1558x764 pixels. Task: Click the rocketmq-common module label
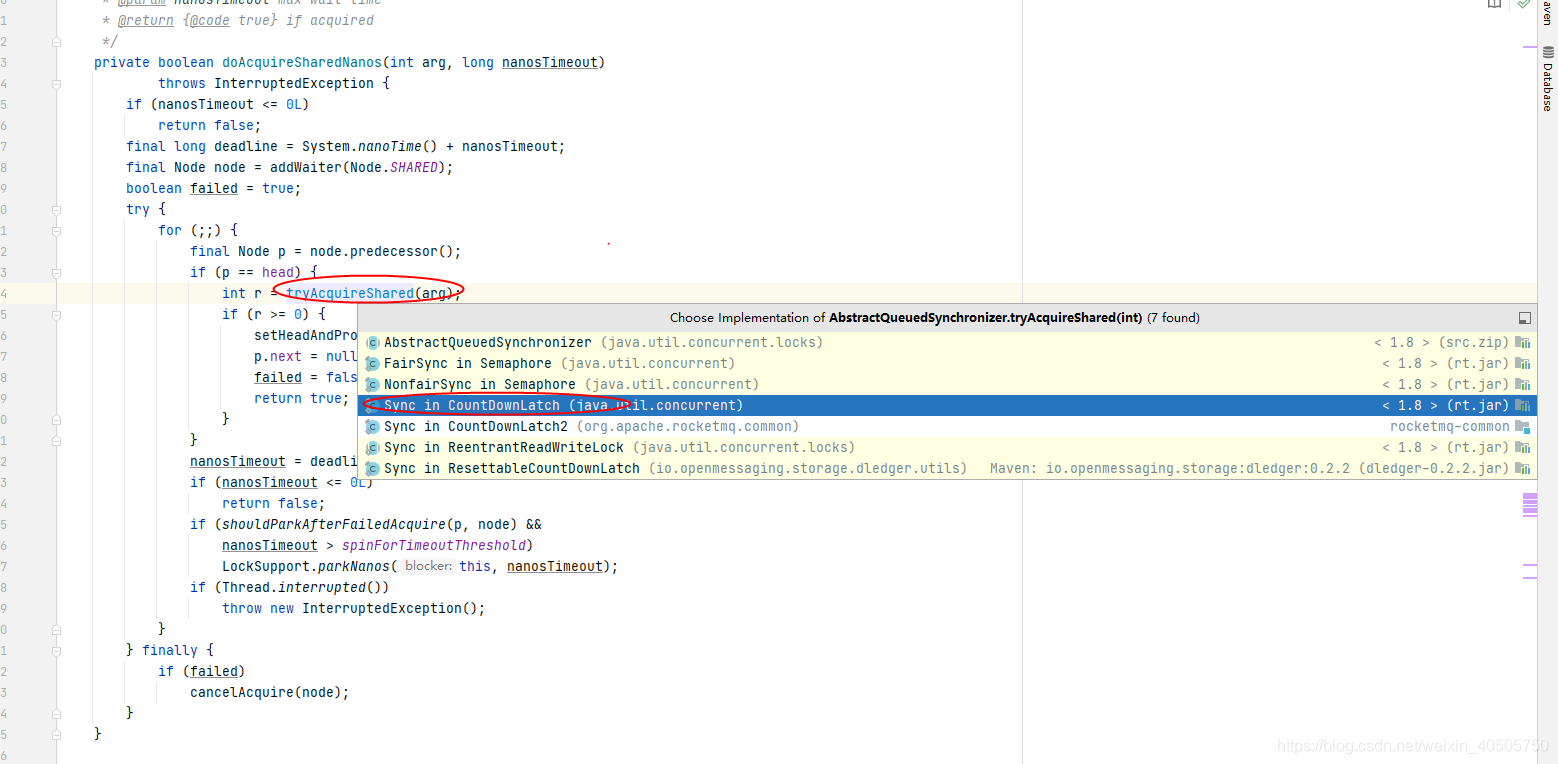1449,427
